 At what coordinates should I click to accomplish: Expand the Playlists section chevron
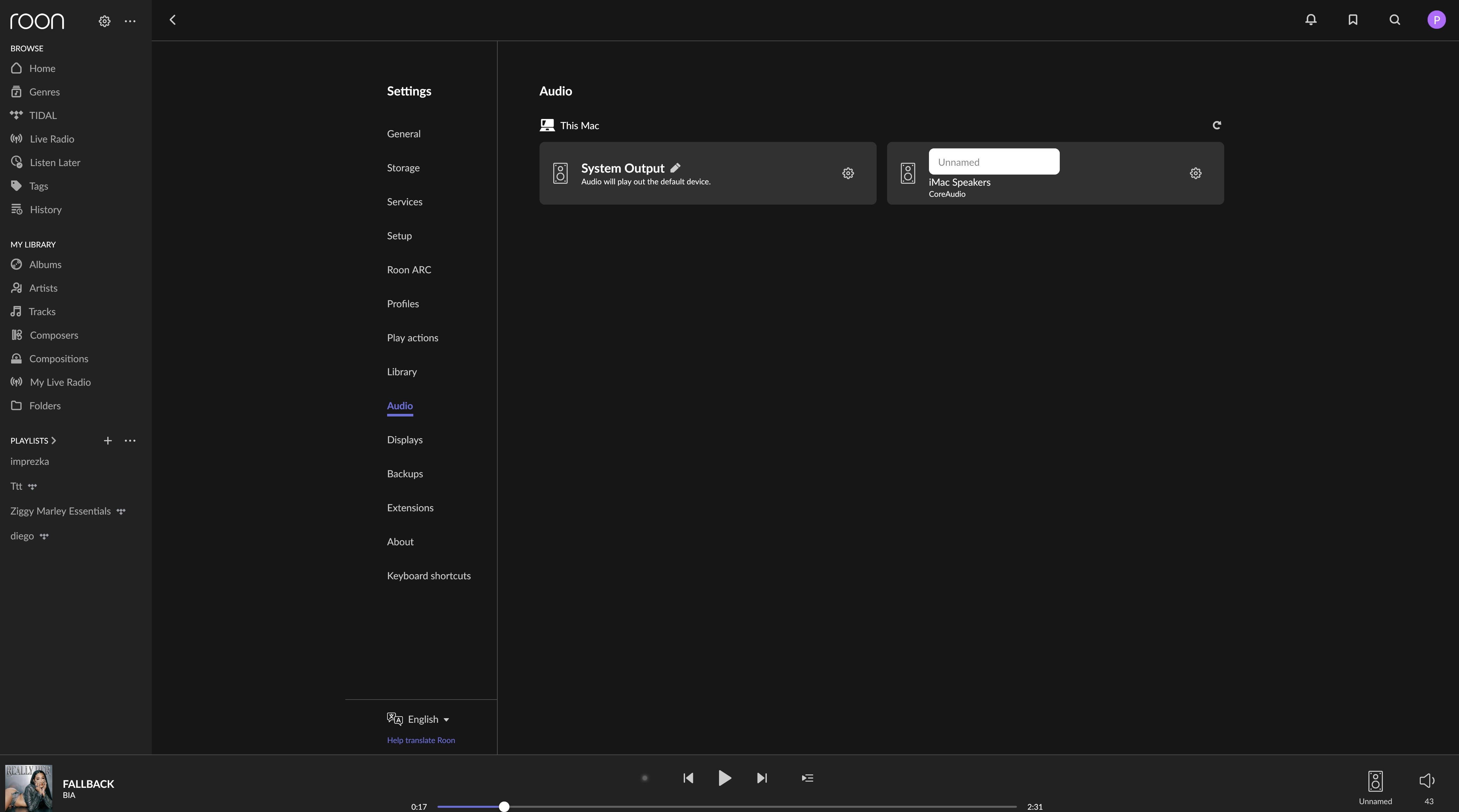click(x=54, y=441)
